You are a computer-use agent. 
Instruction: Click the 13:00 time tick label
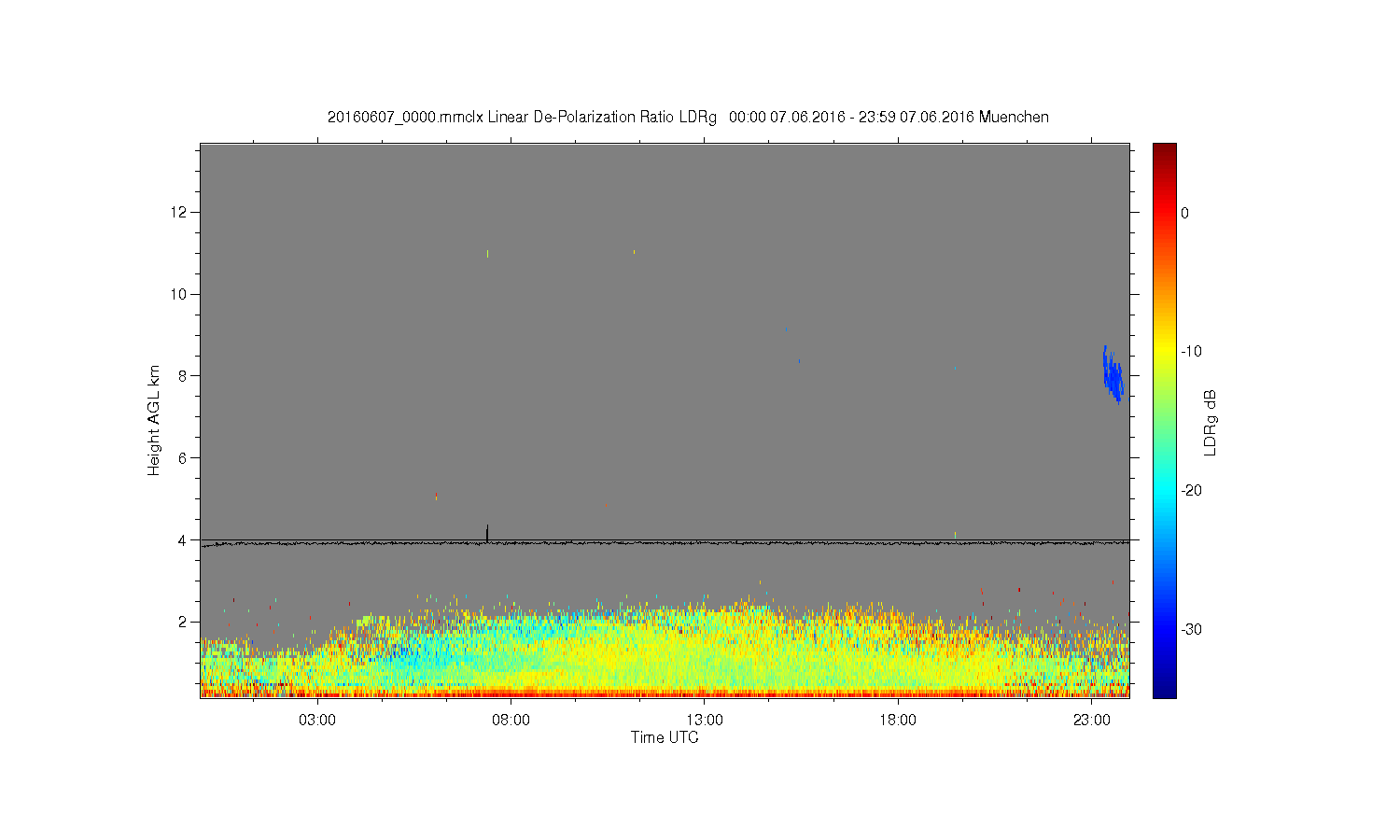click(705, 721)
